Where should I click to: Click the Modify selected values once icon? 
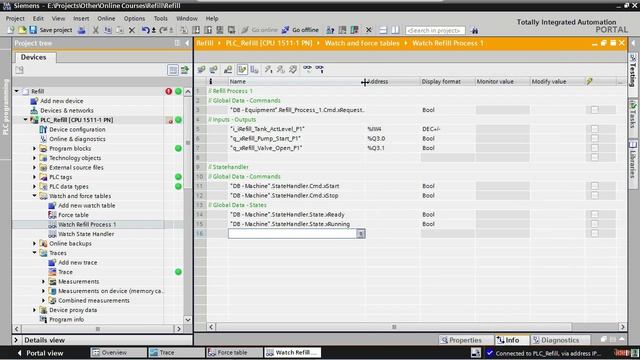[x=268, y=69]
